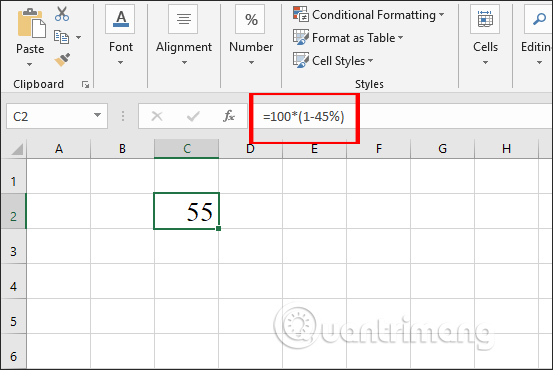Select row 2 header

[13, 211]
